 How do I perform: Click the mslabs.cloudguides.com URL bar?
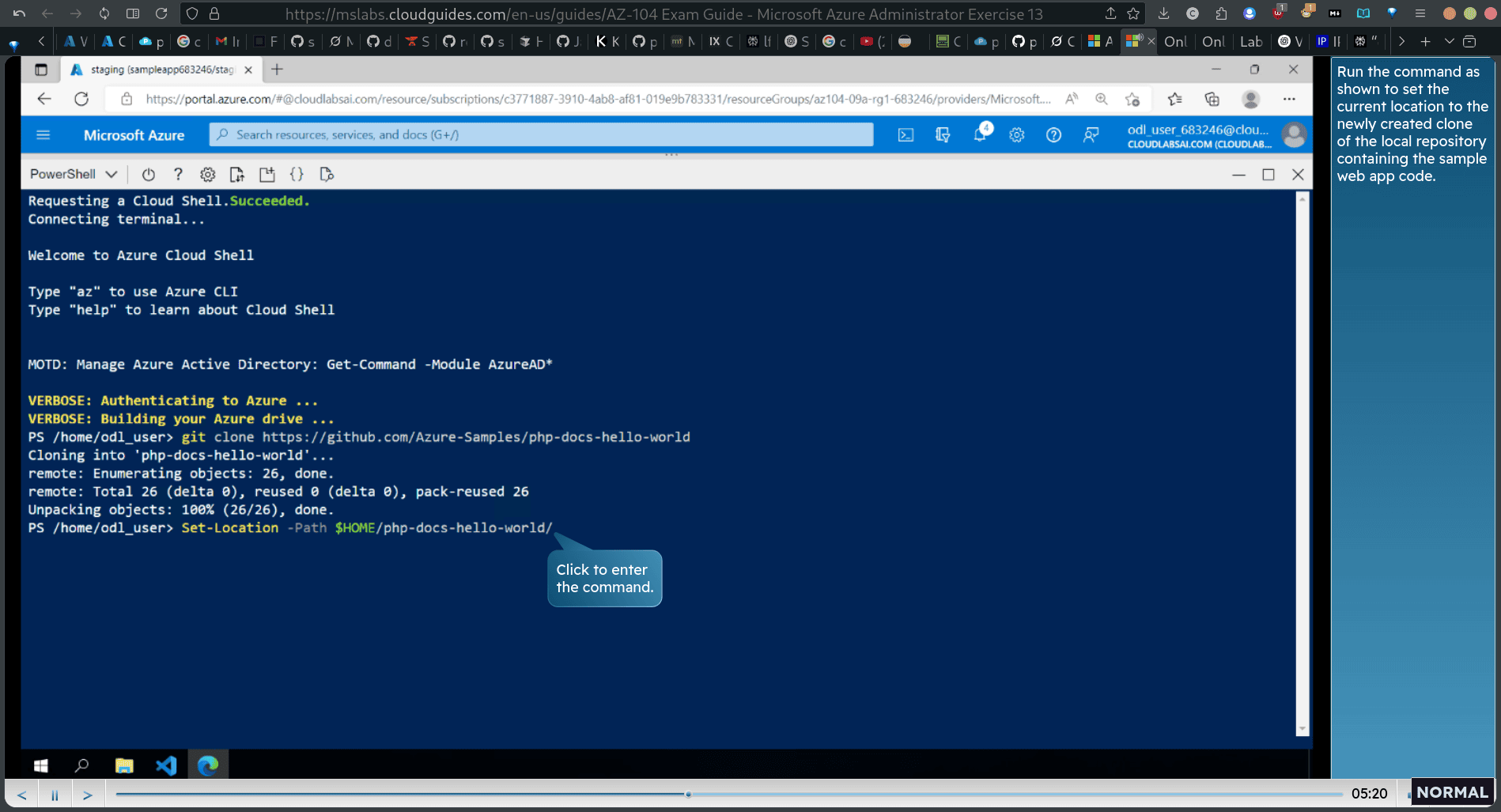[x=664, y=14]
